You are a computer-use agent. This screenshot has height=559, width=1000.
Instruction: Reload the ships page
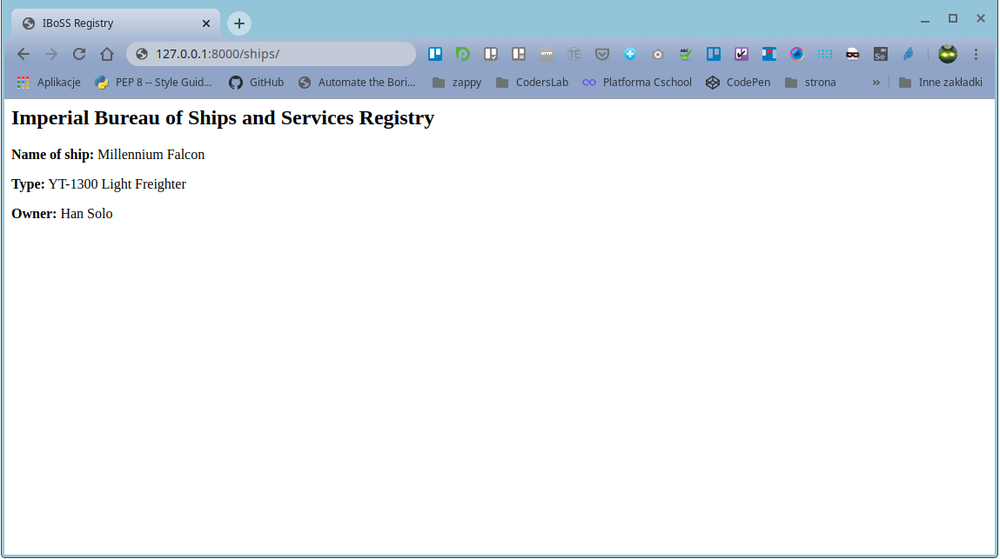pos(79,54)
